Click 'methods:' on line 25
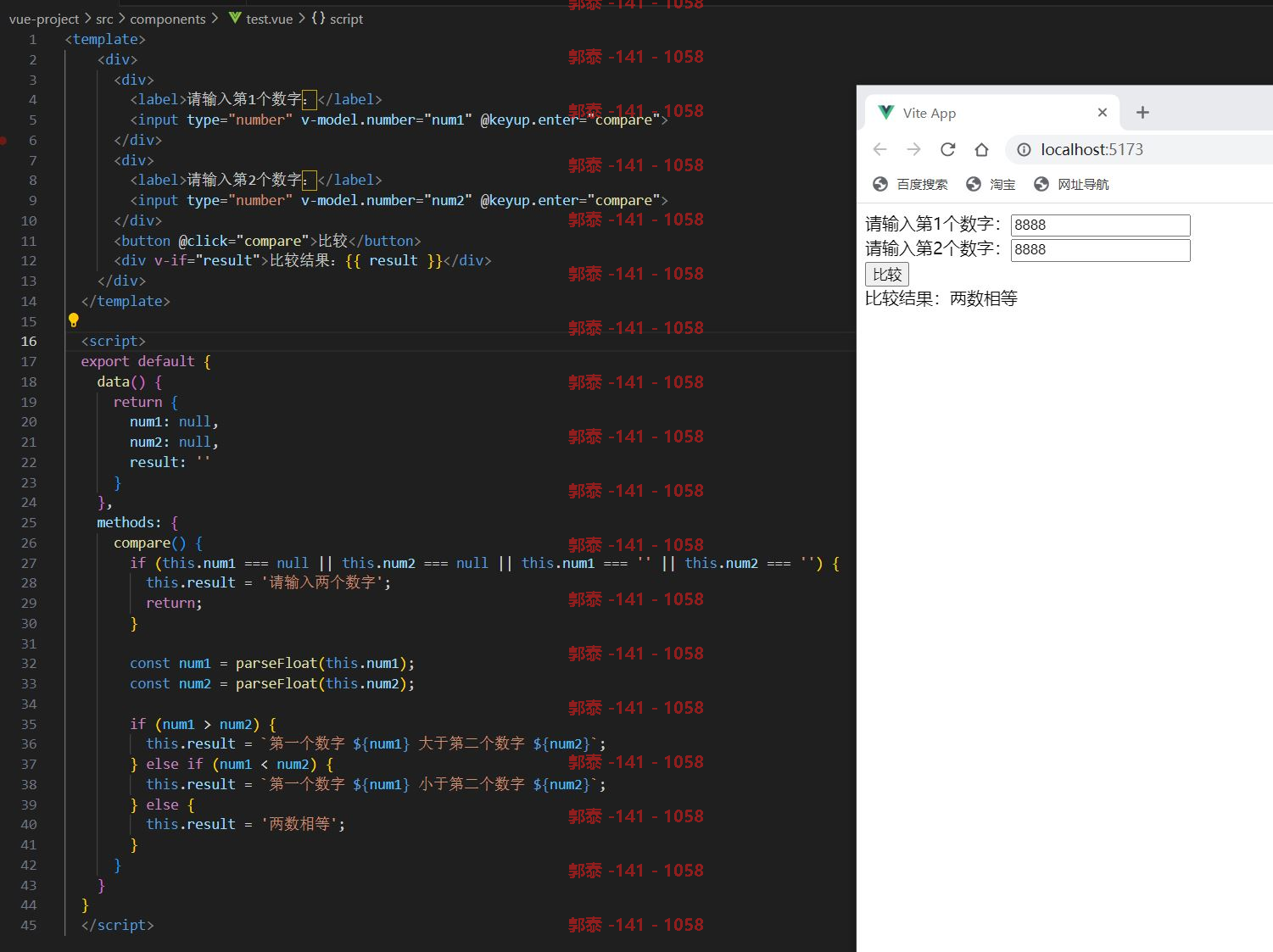The height and width of the screenshot is (952, 1273). (129, 522)
